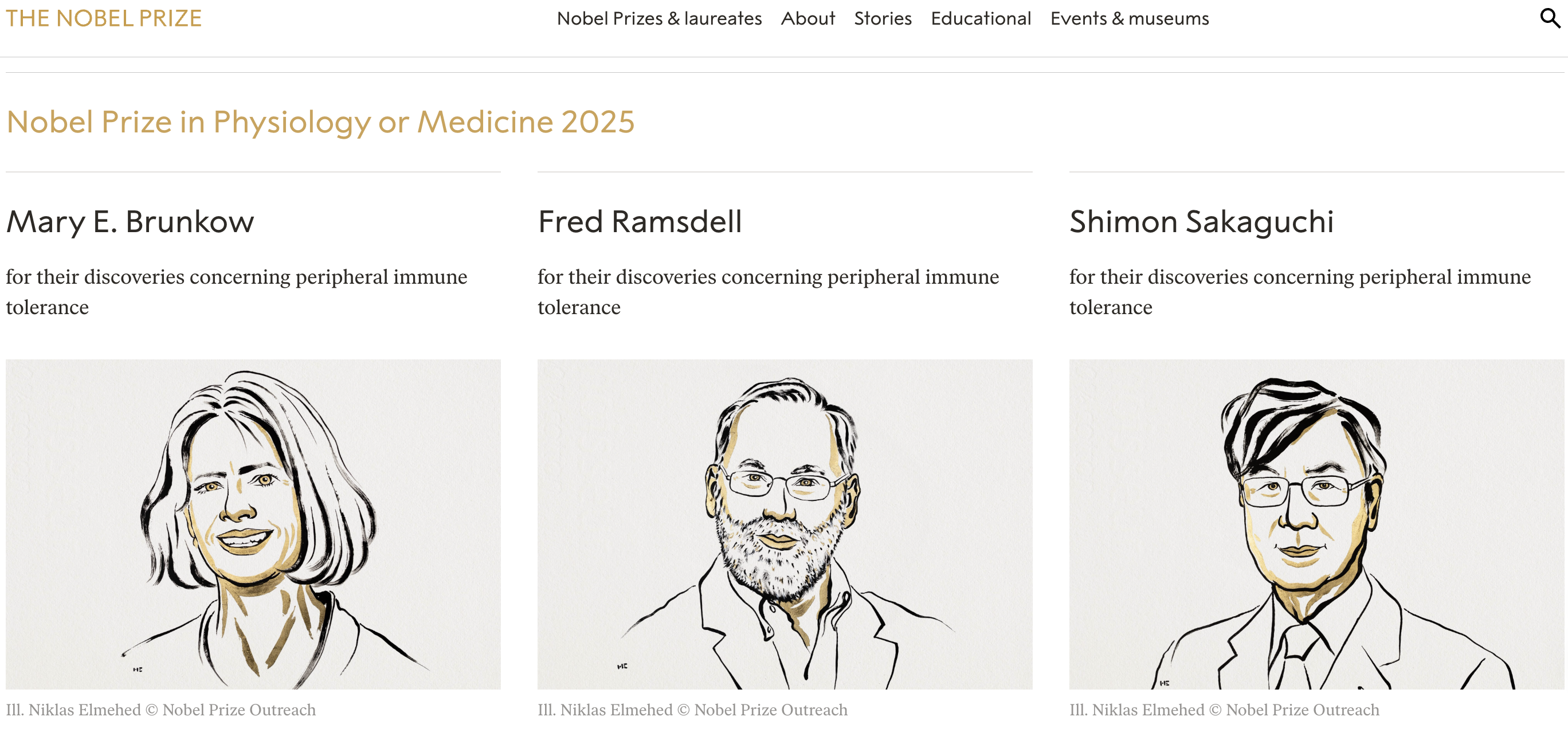The width and height of the screenshot is (1568, 744).
Task: Click the Physiology or Medicine 2025 heading
Action: tap(320, 122)
